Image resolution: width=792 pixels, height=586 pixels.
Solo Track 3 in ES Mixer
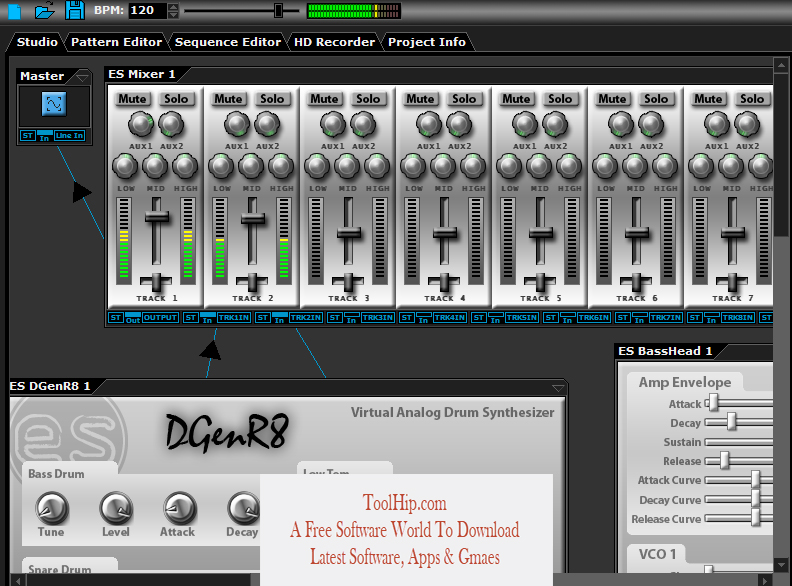pyautogui.click(x=368, y=99)
